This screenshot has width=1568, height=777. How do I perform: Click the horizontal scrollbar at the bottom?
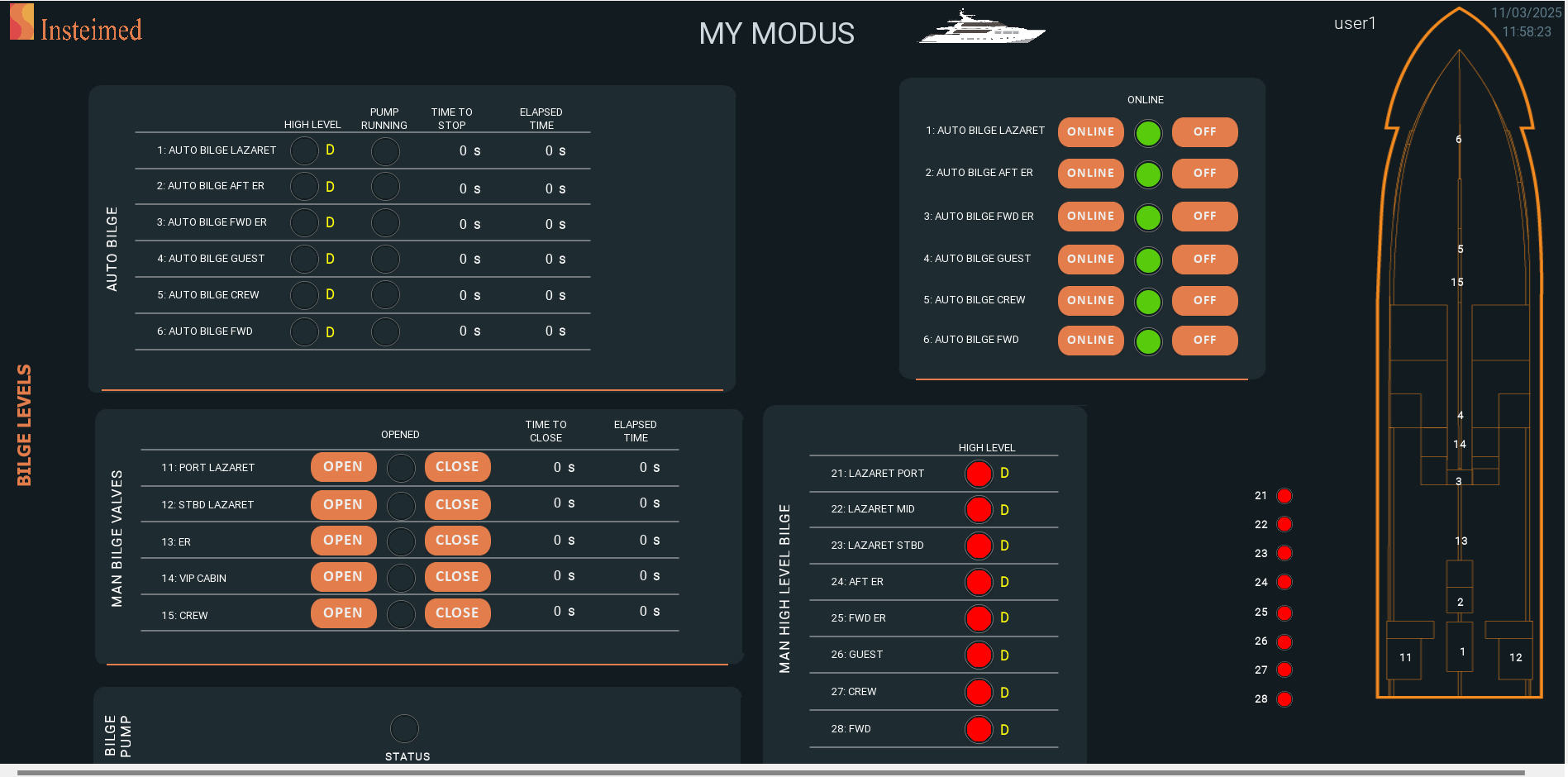[769, 773]
